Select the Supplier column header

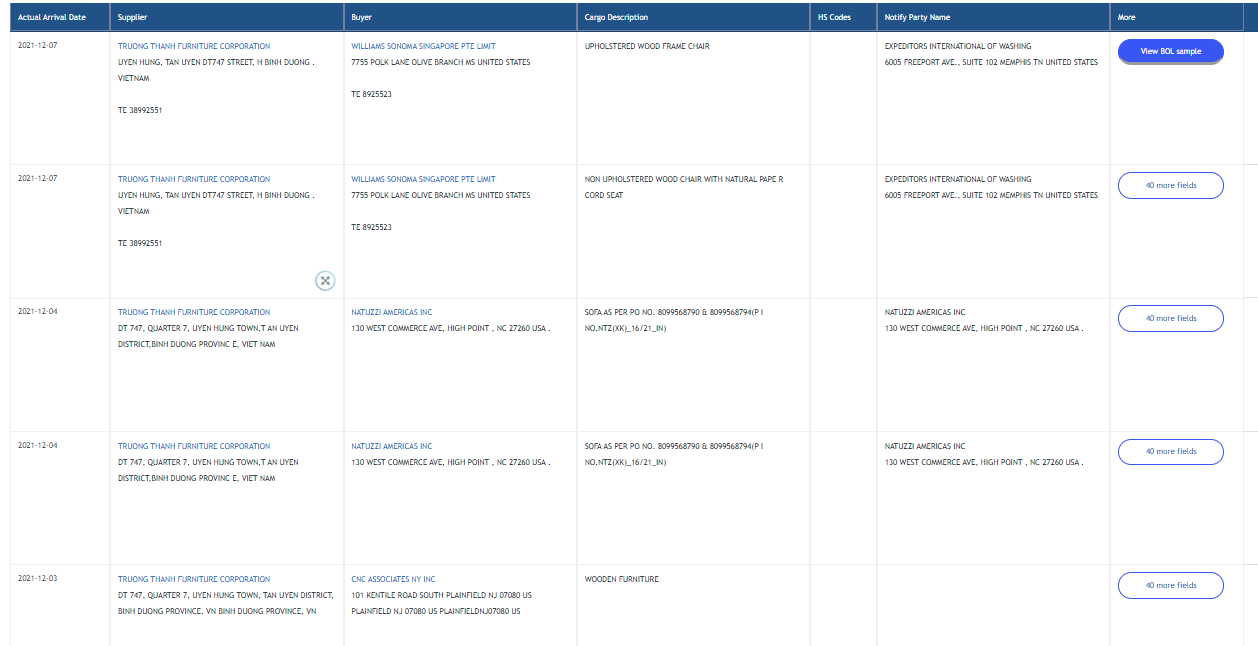click(x=133, y=17)
